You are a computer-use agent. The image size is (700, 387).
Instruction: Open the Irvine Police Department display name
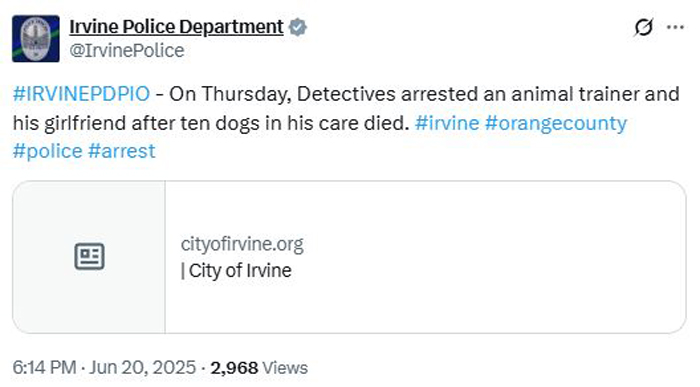click(176, 27)
